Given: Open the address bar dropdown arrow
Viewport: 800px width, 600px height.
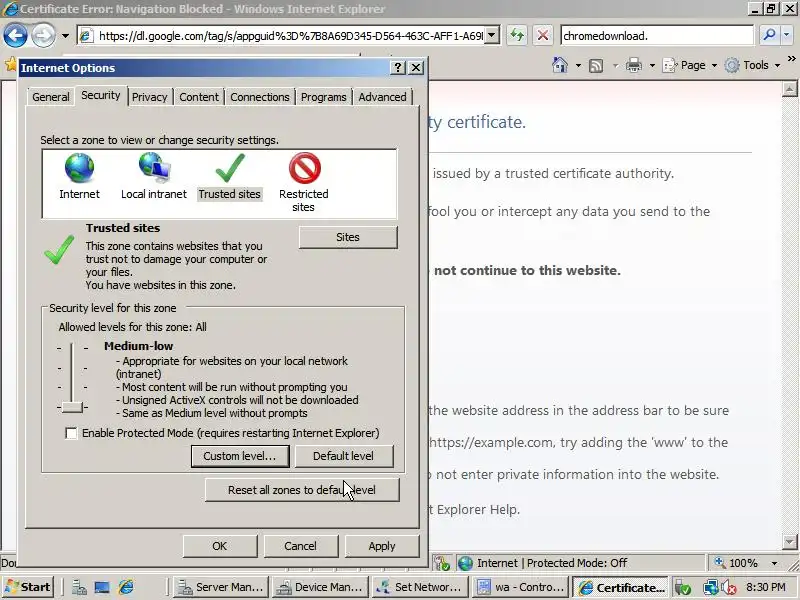Looking at the screenshot, I should [492, 36].
